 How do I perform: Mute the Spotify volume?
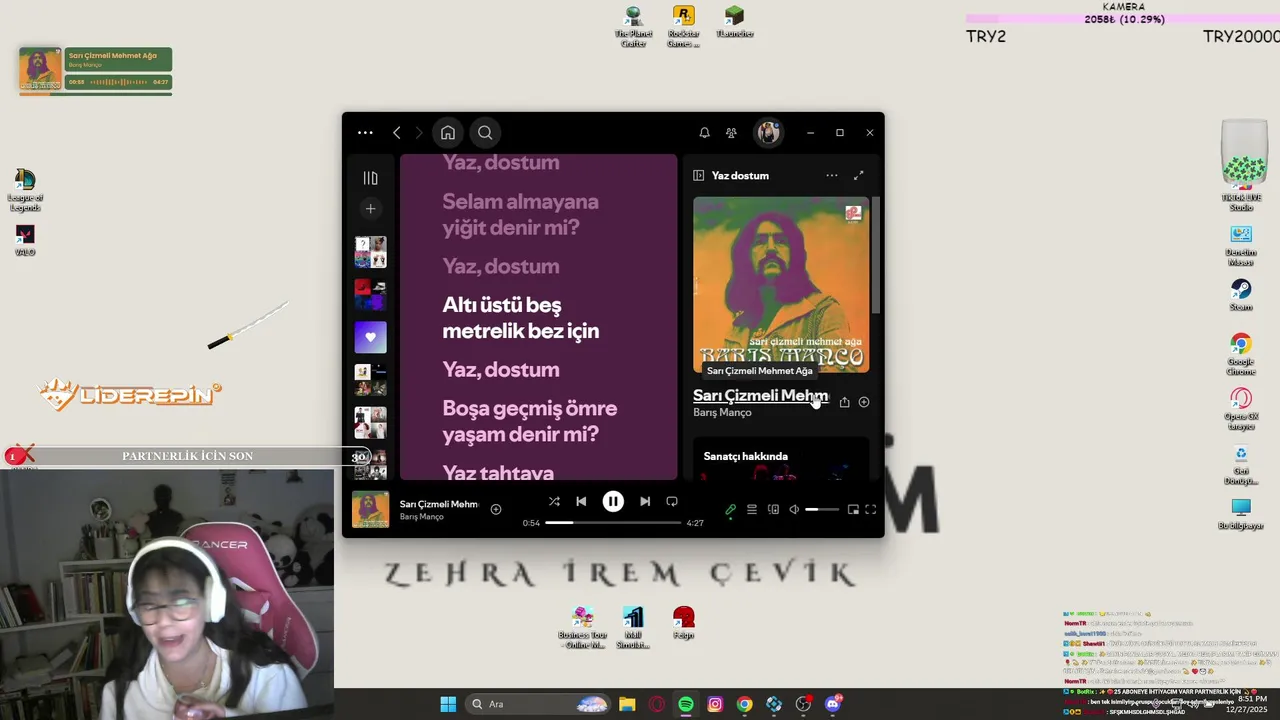click(794, 509)
